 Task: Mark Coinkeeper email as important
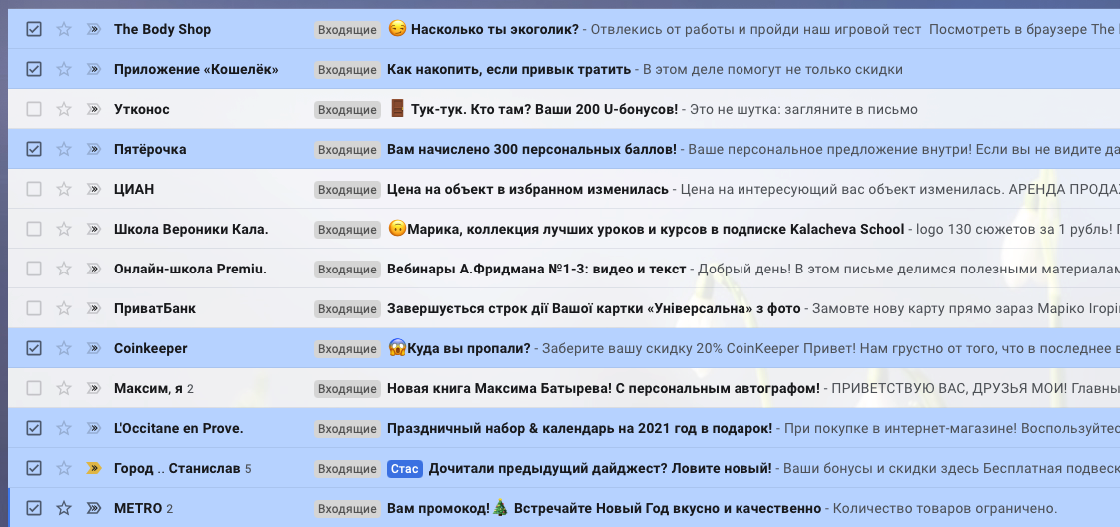click(x=94, y=348)
